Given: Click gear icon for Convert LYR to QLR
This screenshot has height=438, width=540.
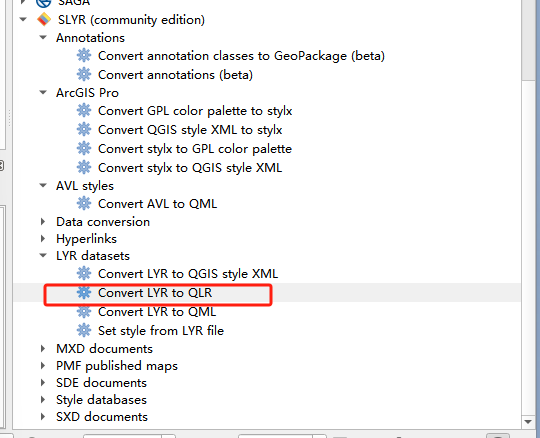Looking at the screenshot, I should 84,293.
